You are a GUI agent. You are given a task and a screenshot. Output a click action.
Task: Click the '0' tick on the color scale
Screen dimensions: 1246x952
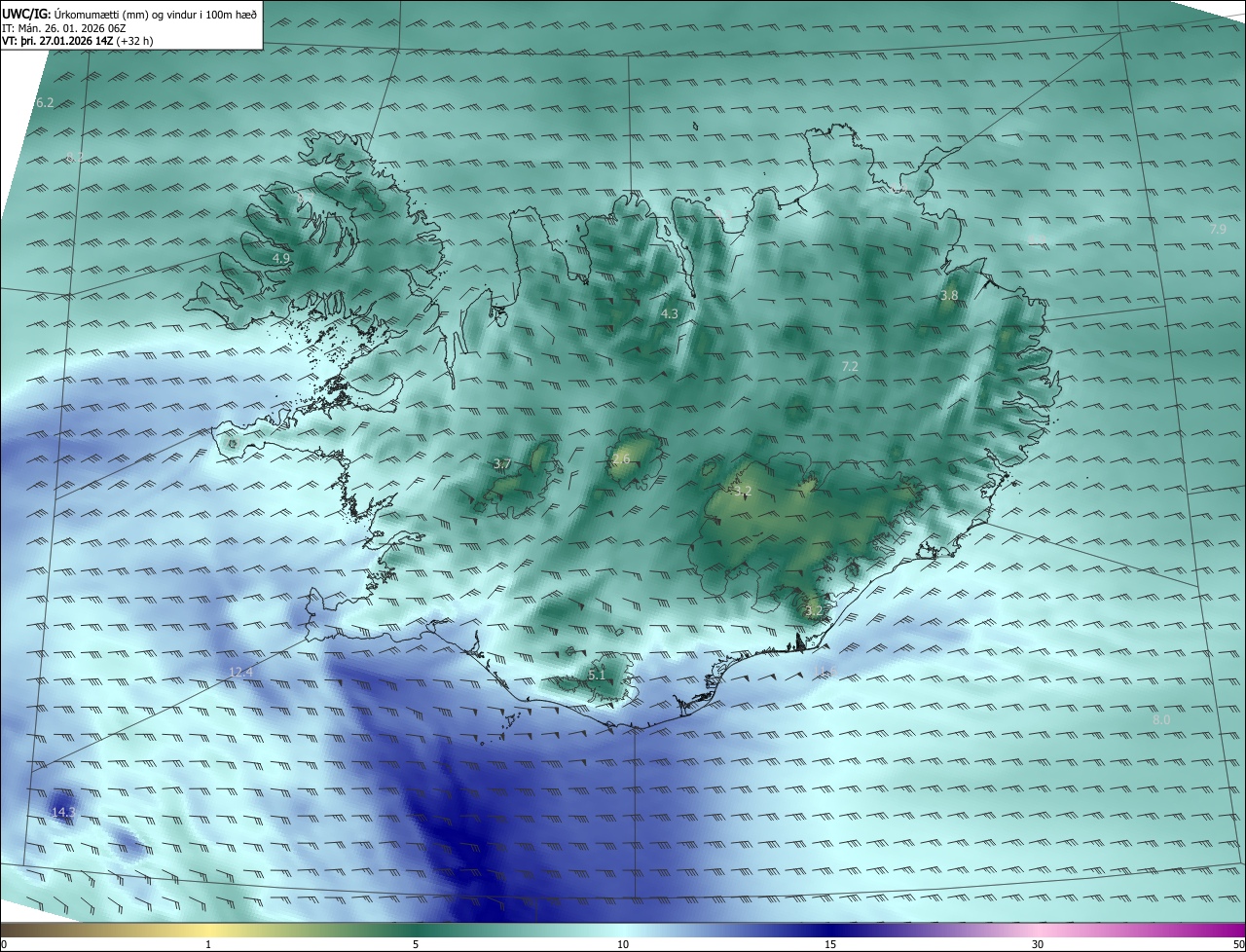pos(4,944)
